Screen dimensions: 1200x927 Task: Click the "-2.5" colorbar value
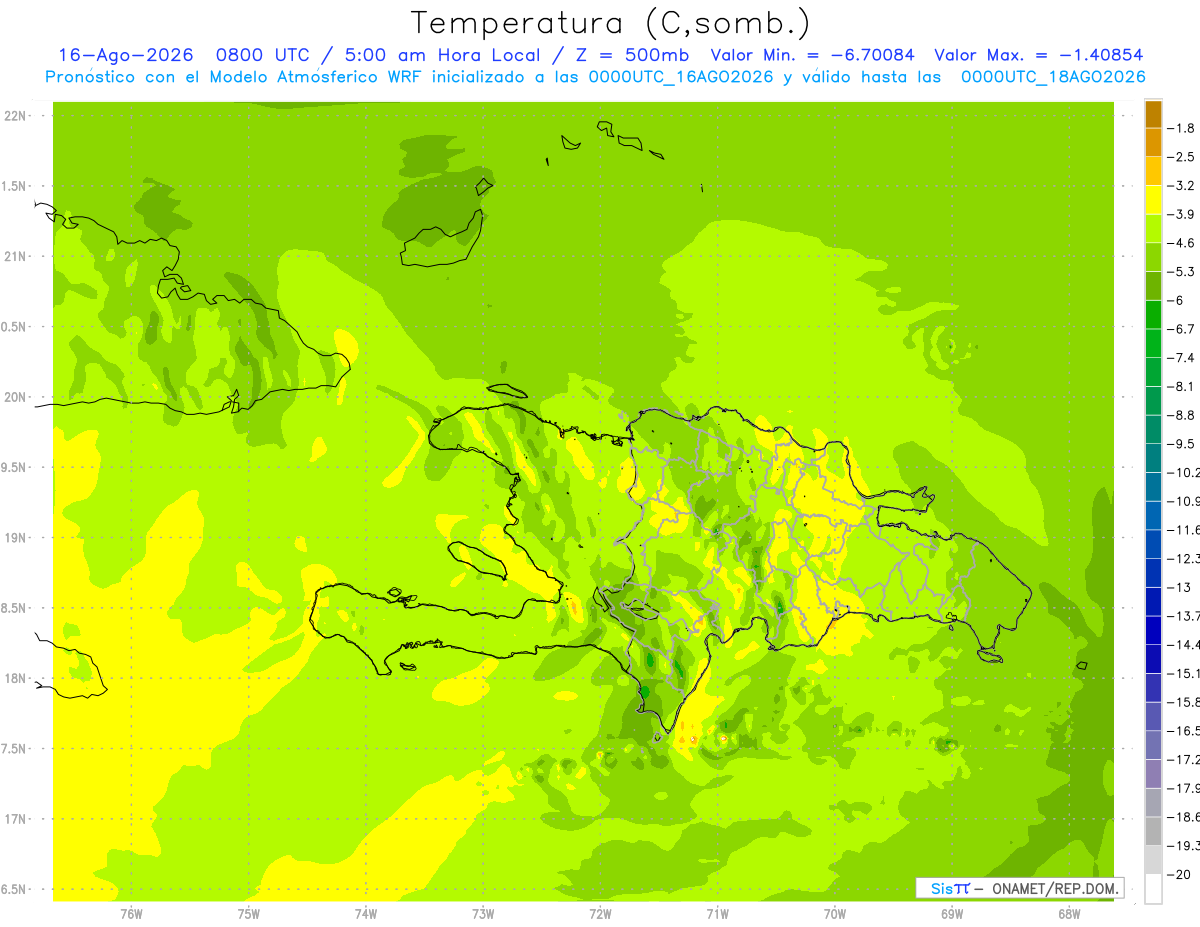point(1181,157)
